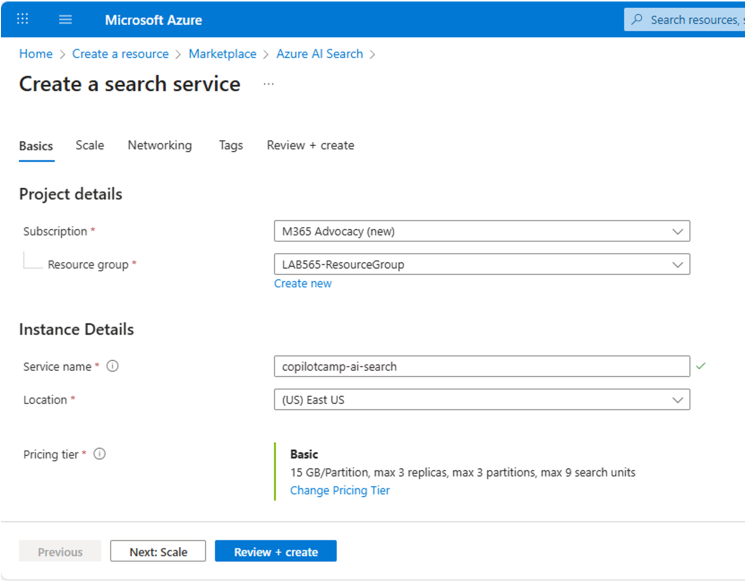Open the ellipsis menu beside page title
The image size is (745, 587).
tap(268, 84)
